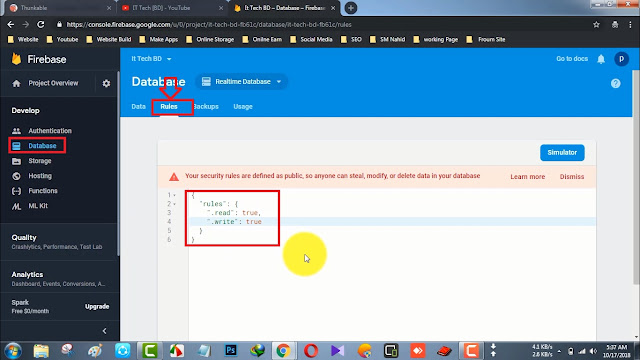Switch to the Usage tab
Screen dimensions: 640x360
click(x=243, y=107)
